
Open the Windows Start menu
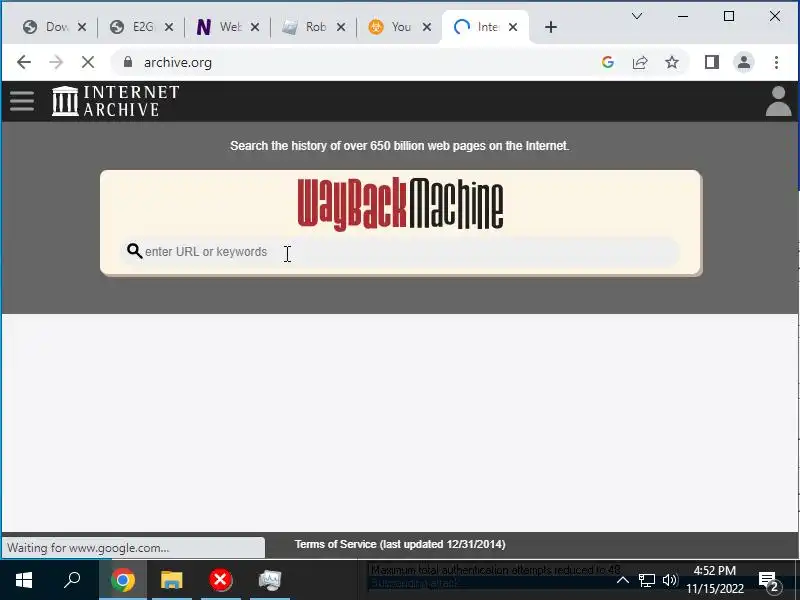point(24,580)
